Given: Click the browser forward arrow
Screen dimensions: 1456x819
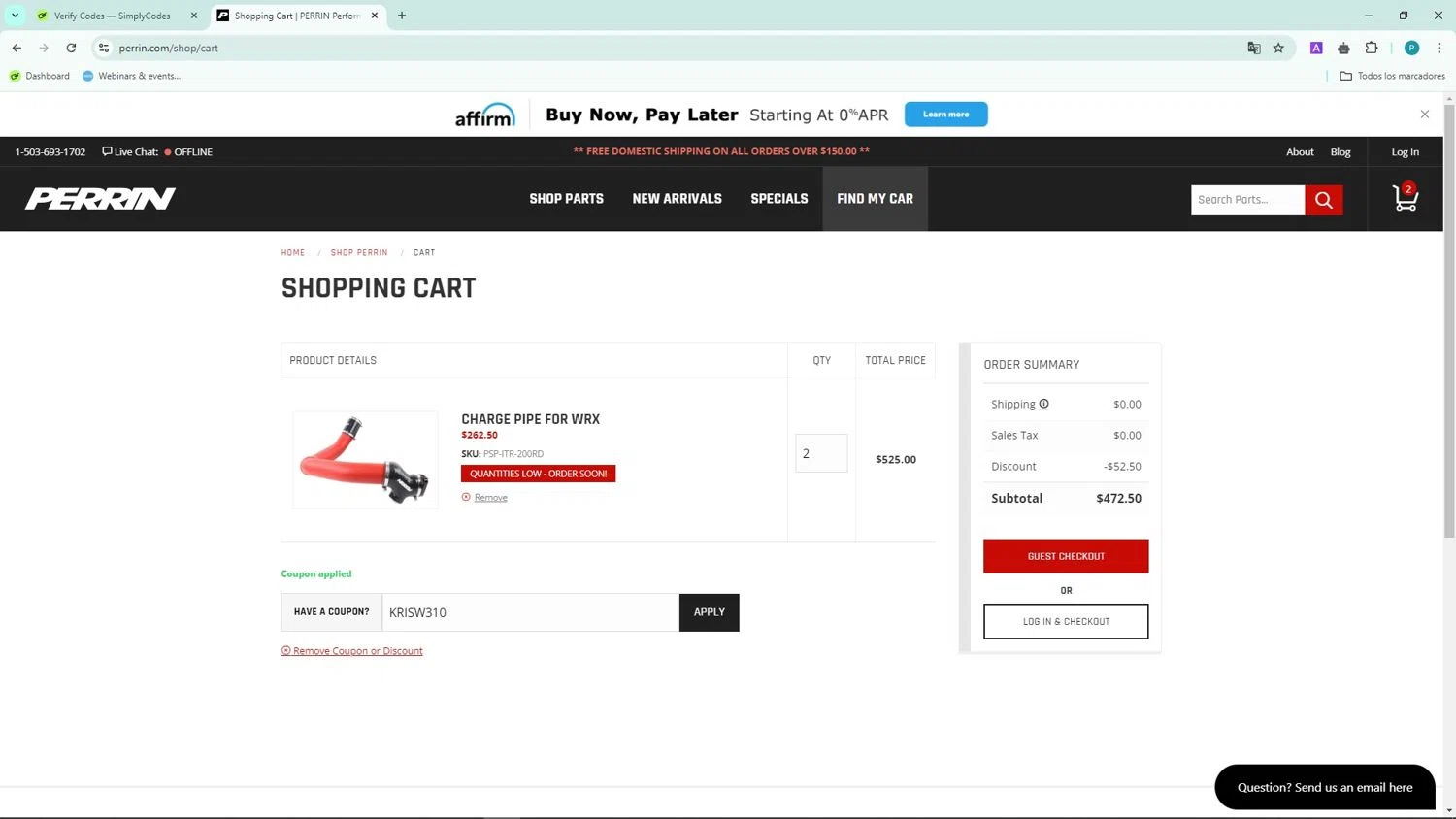Looking at the screenshot, I should [44, 48].
